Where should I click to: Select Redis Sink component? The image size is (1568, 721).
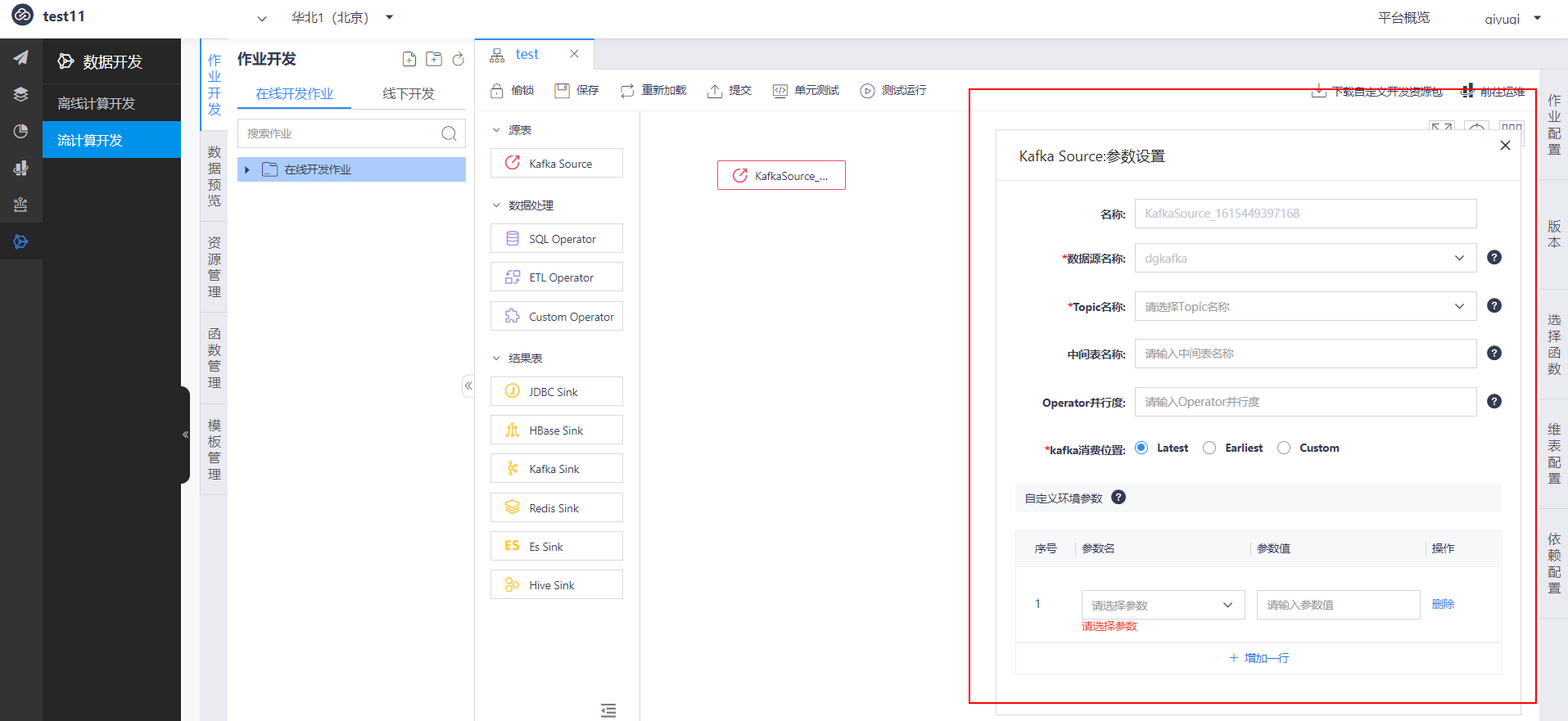[x=557, y=507]
